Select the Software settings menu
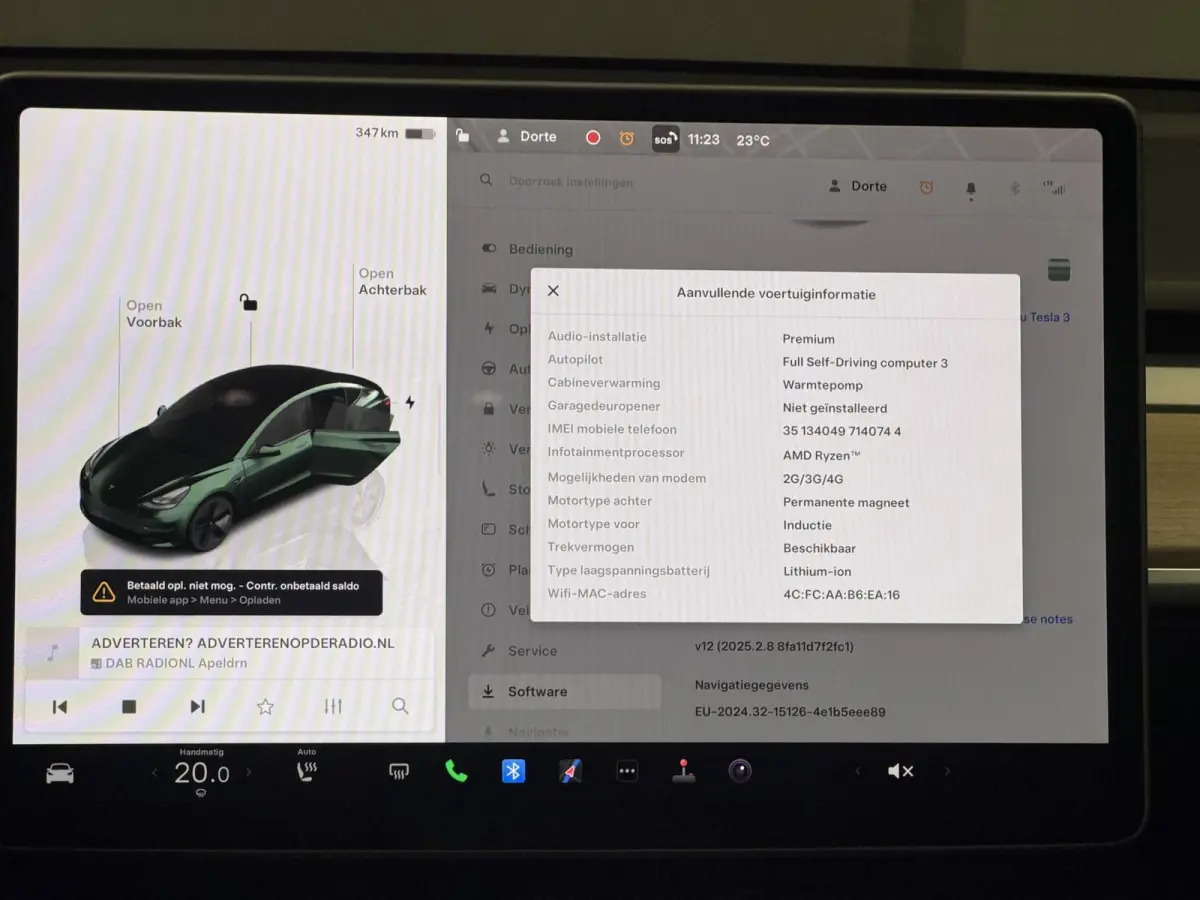The width and height of the screenshot is (1200, 900). (x=565, y=692)
